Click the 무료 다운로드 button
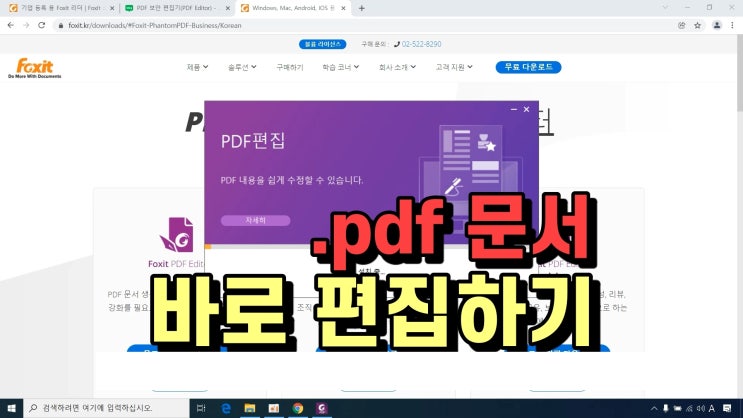Image resolution: width=743 pixels, height=418 pixels. point(528,67)
